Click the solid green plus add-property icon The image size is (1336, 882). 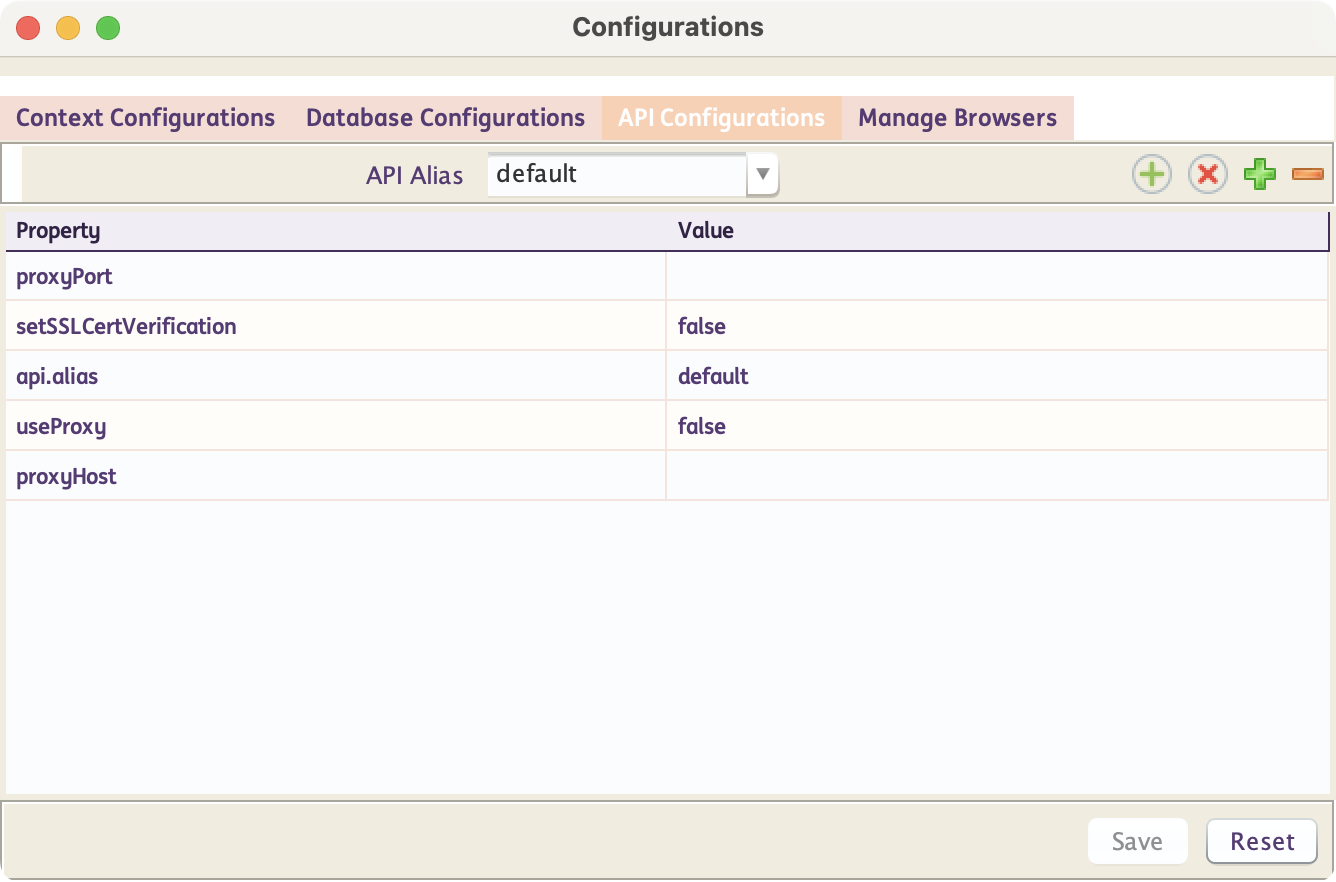[x=1259, y=175]
